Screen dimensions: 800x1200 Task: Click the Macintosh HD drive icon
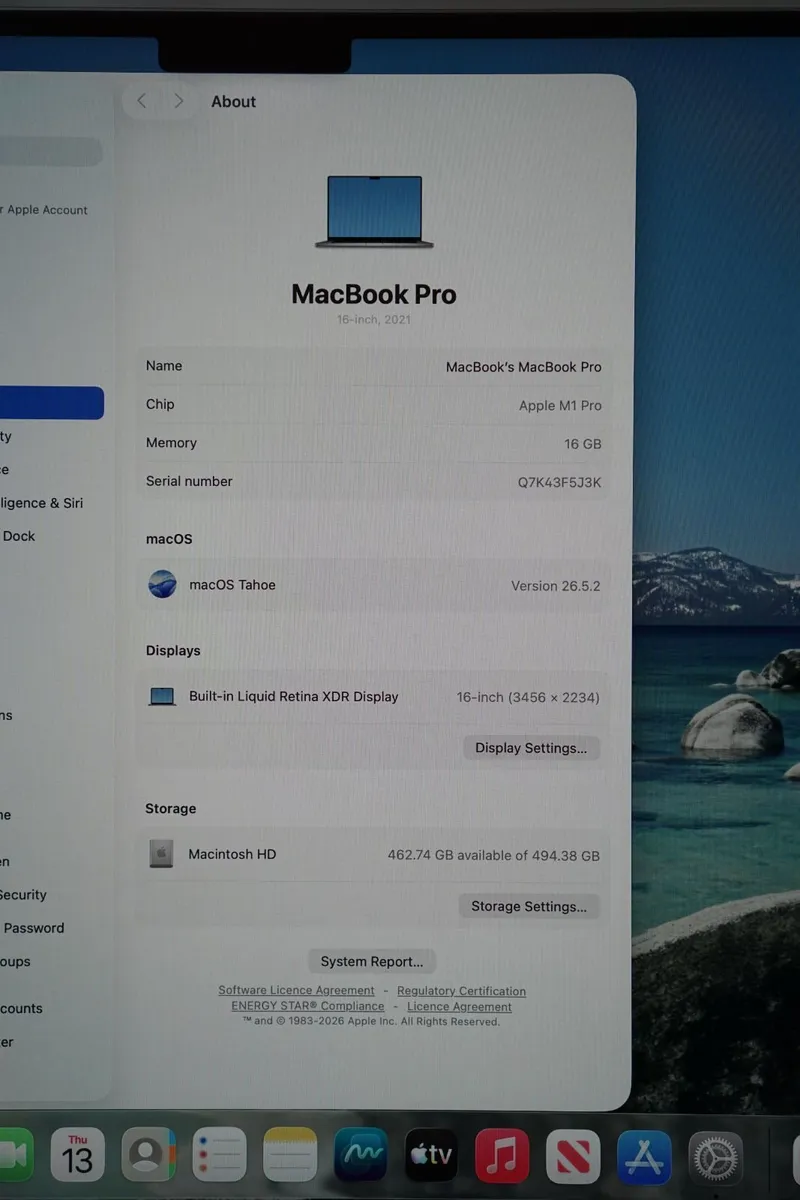tap(161, 854)
